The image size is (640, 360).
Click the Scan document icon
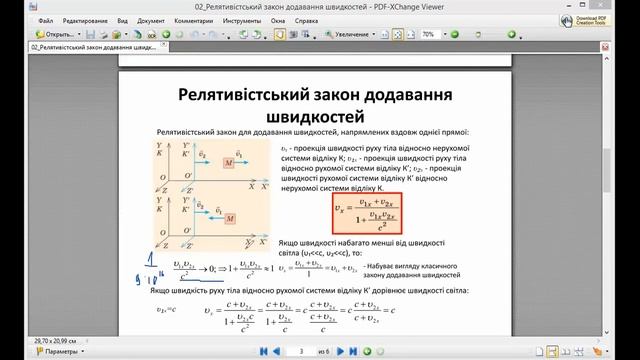tap(138, 35)
